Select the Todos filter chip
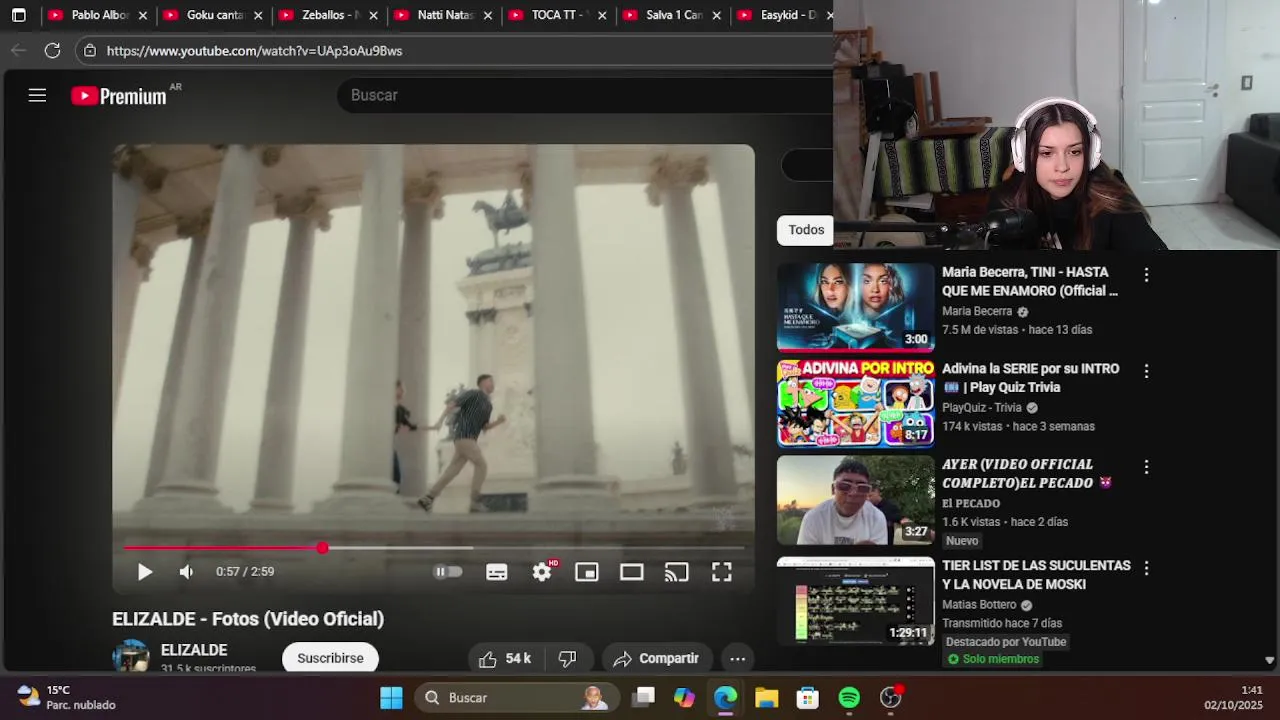Viewport: 1280px width, 720px height. 806,230
